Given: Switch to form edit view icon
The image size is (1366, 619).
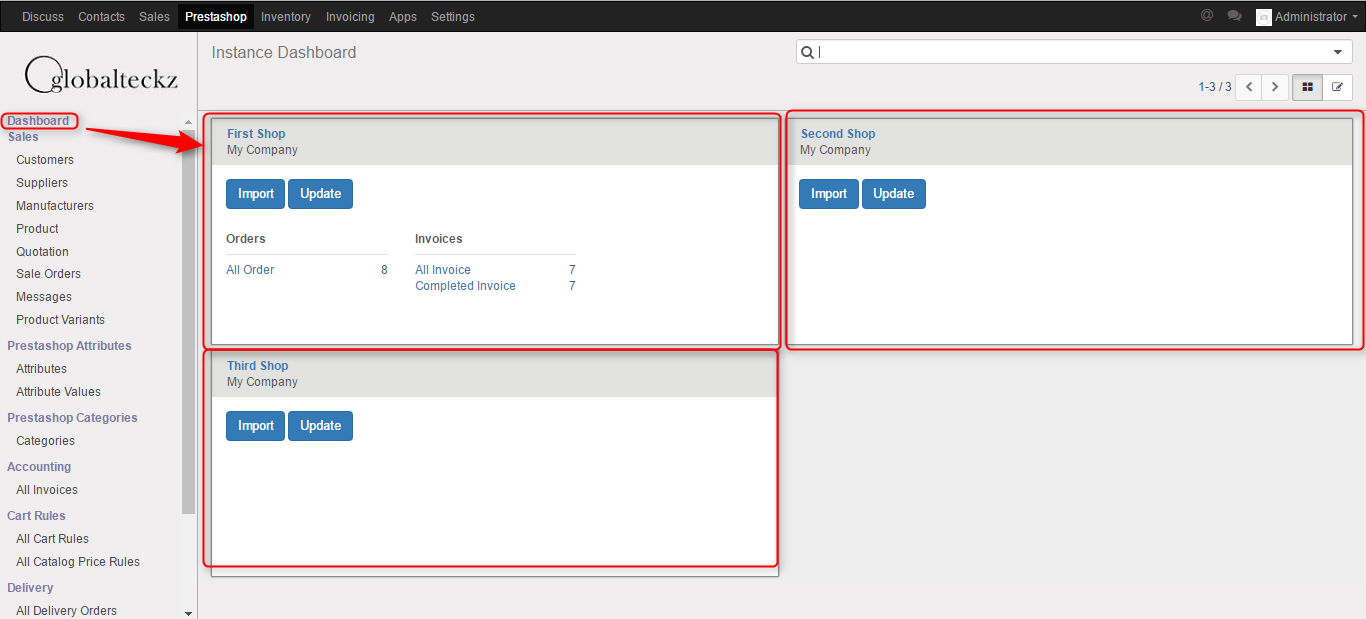Looking at the screenshot, I should coord(1337,87).
